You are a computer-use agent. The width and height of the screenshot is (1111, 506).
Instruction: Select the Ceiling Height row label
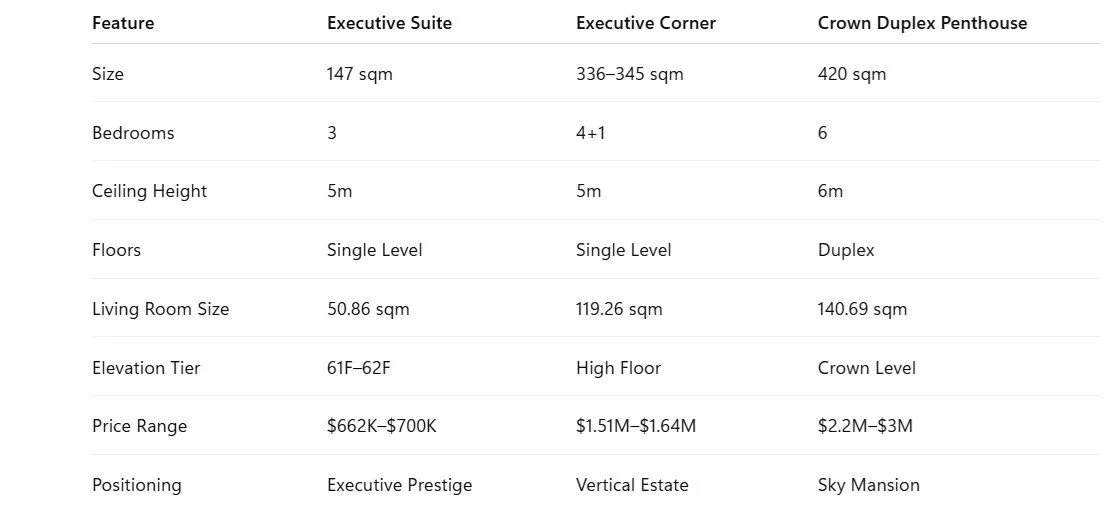150,191
